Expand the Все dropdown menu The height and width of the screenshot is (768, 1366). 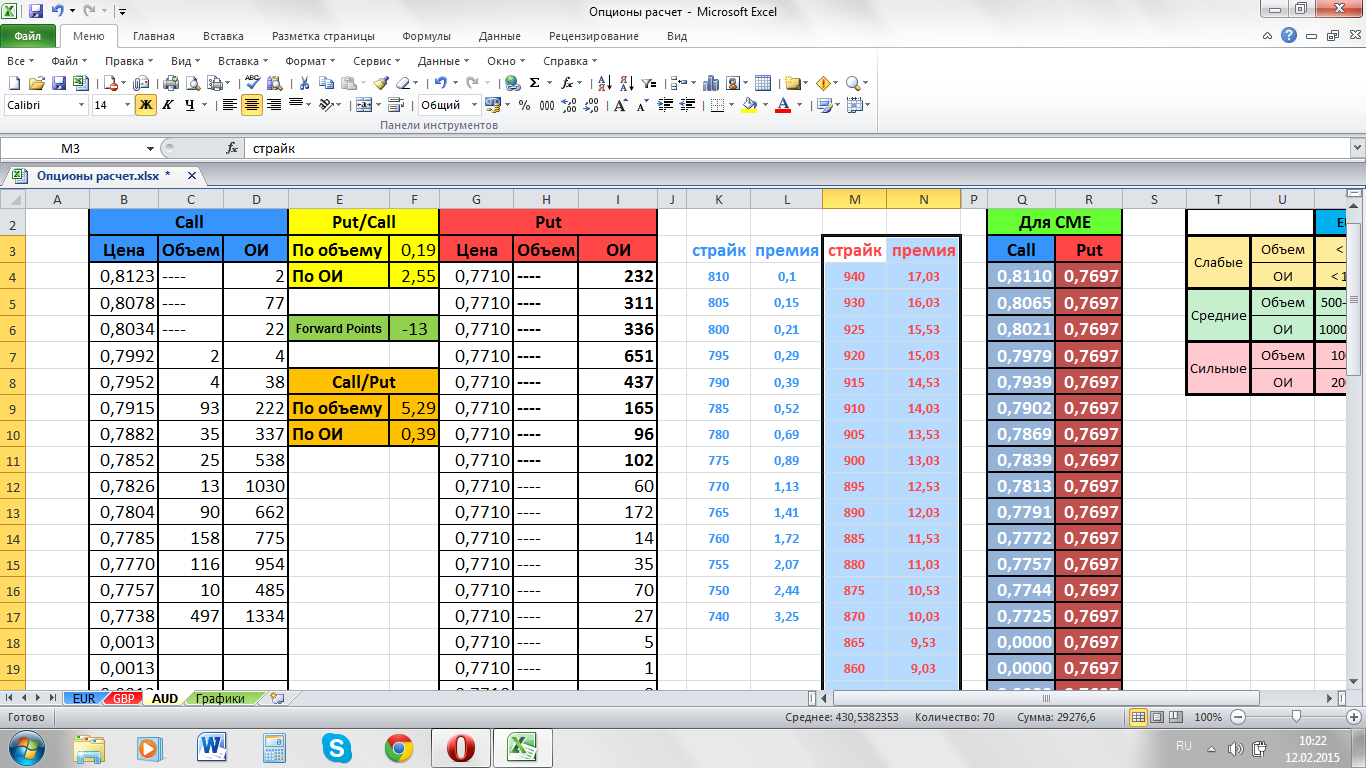21,61
